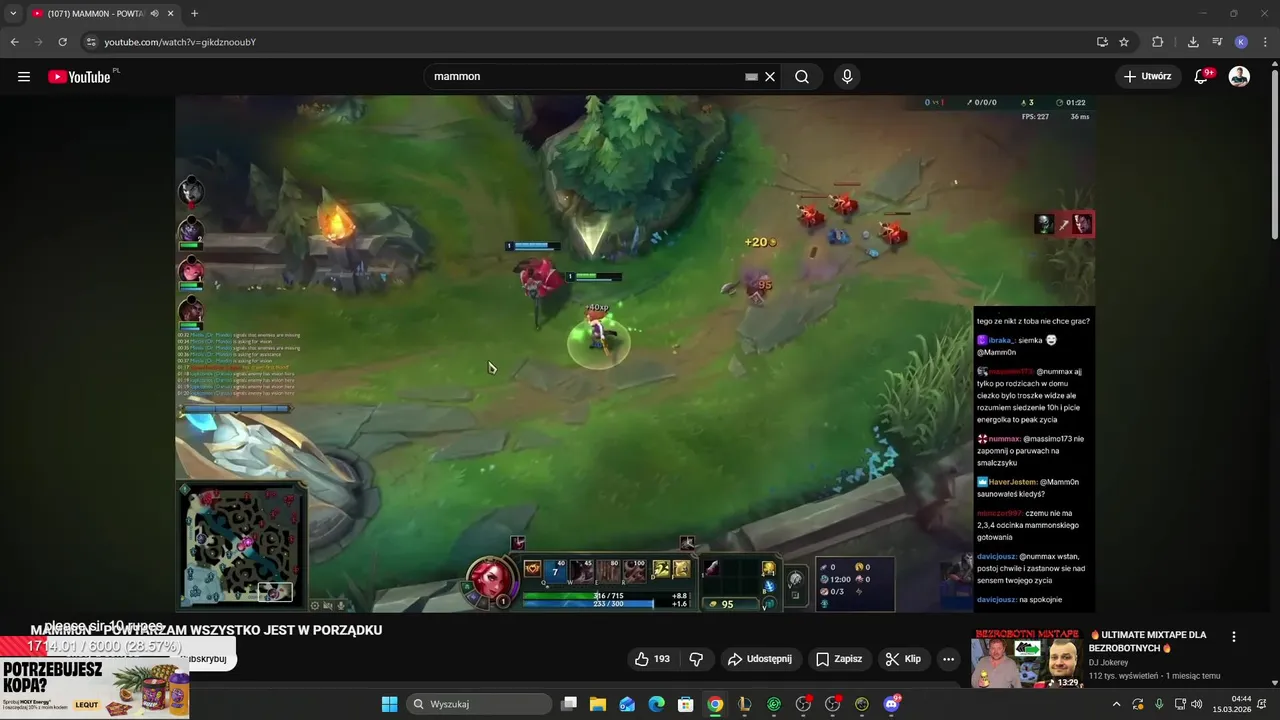Switch to Chrome in the taskbar
Screen dimensions: 1280x720
pos(715,704)
